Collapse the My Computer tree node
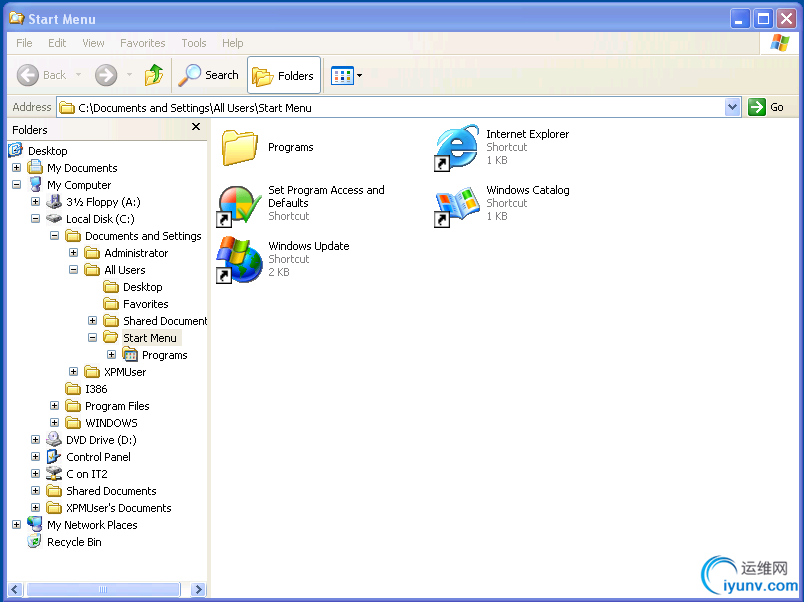 point(16,184)
